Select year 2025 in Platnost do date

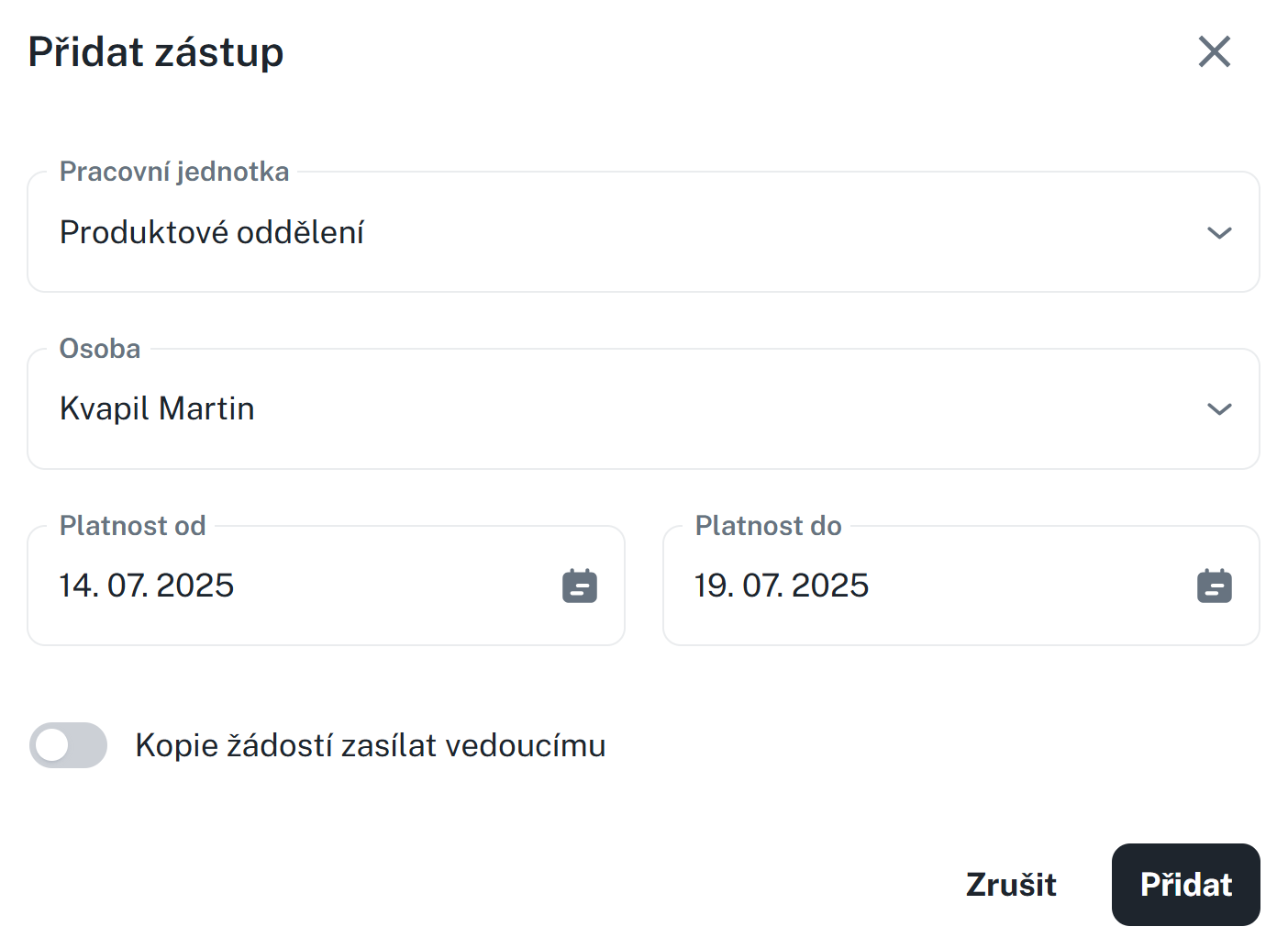(x=830, y=586)
